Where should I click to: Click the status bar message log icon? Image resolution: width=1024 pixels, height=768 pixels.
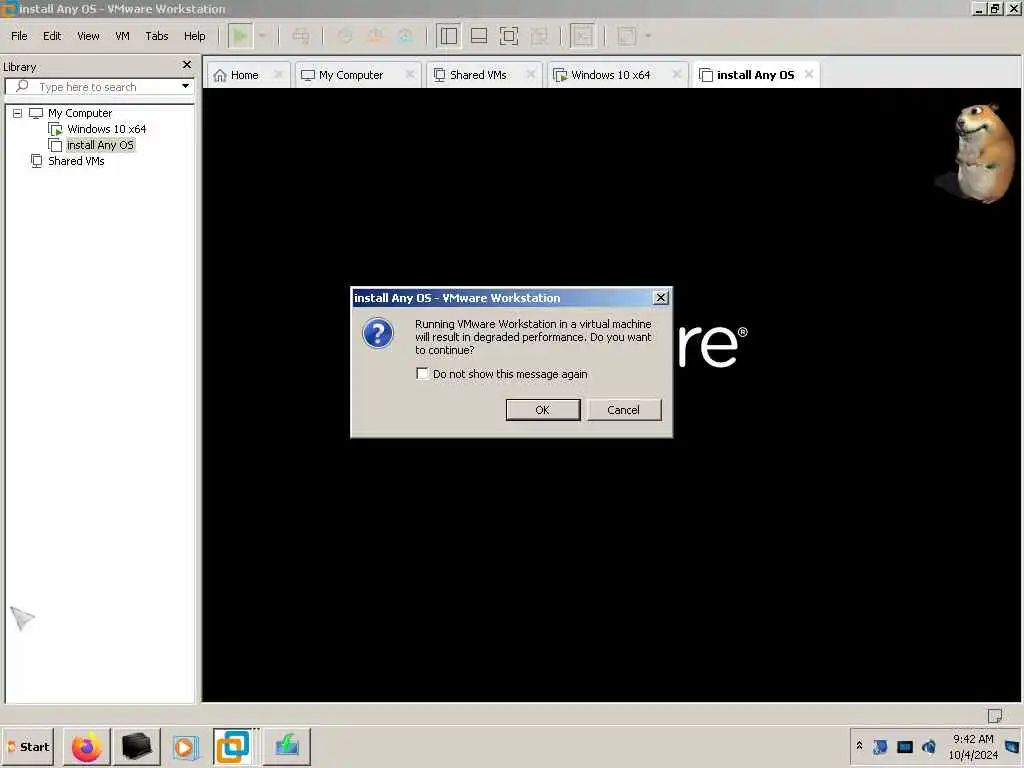(995, 715)
